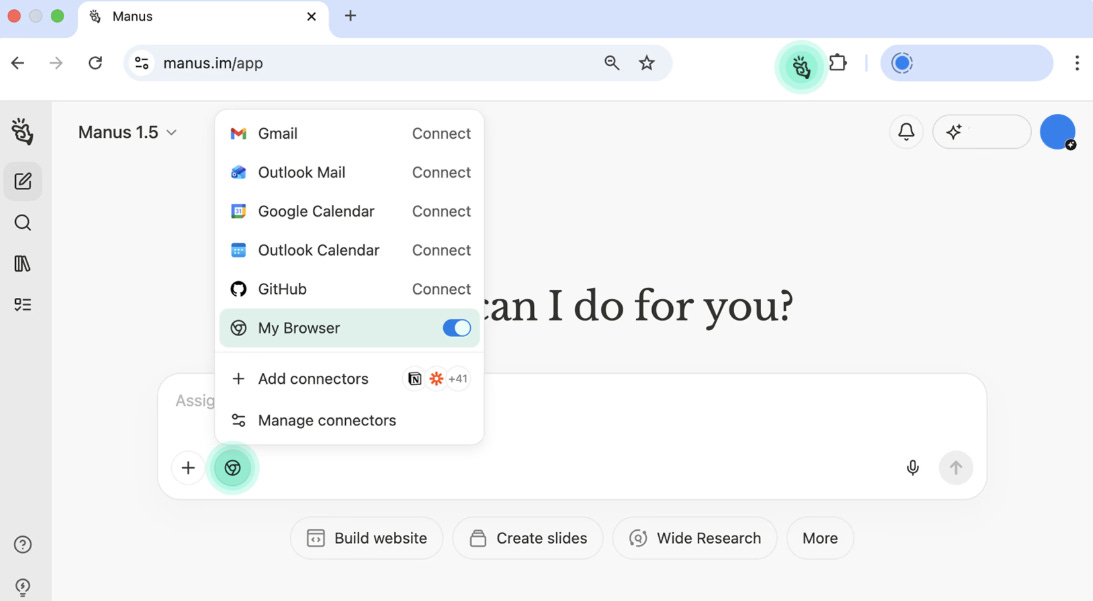Open the More options button
Screen dimensions: 1093x601
click(820, 538)
